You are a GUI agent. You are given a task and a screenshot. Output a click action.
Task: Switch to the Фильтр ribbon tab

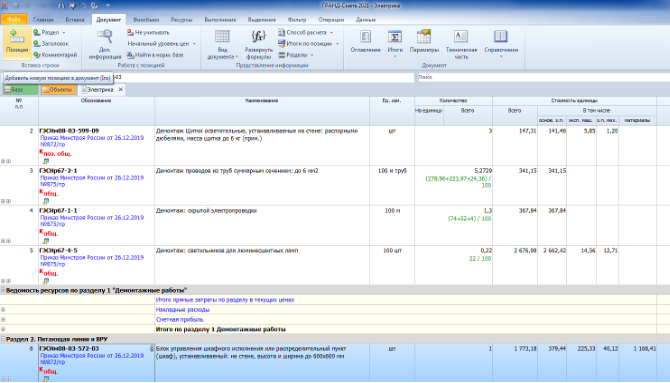(x=297, y=20)
